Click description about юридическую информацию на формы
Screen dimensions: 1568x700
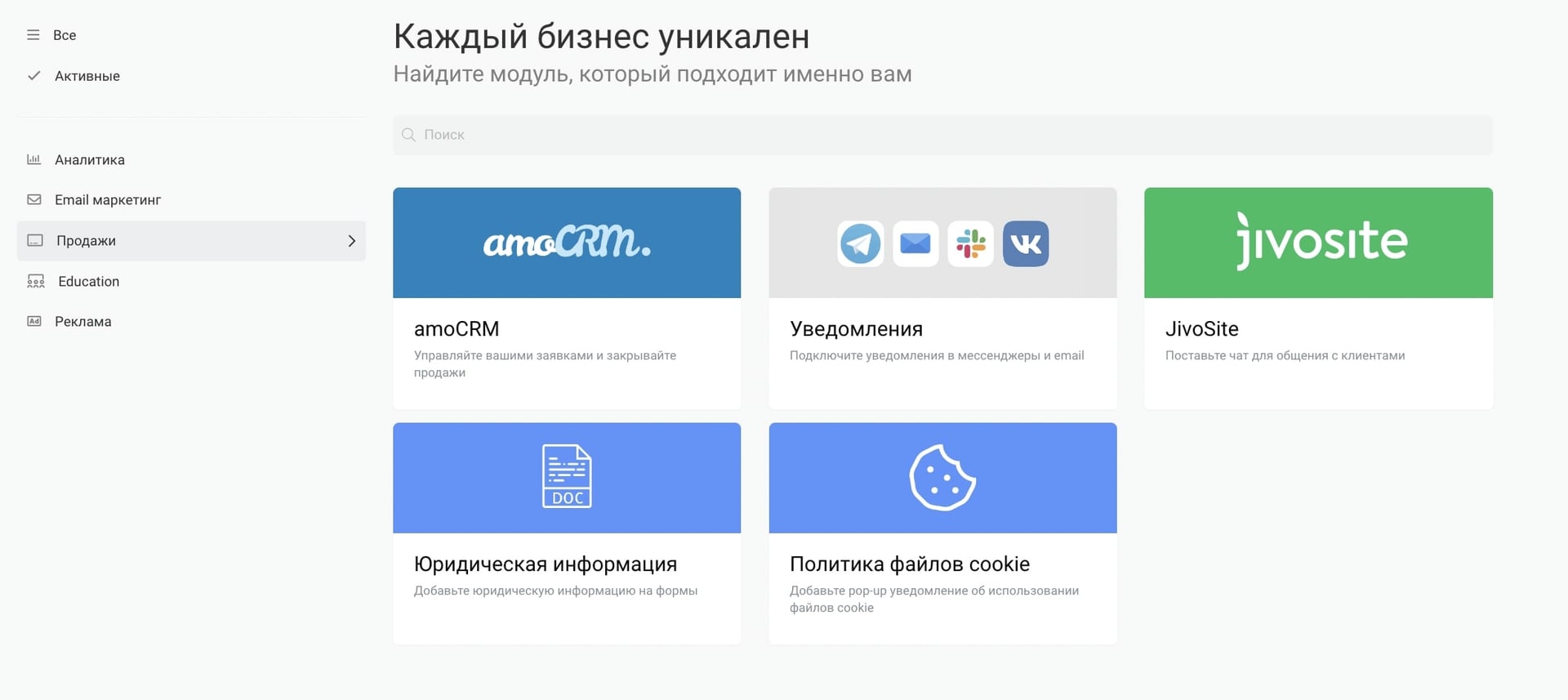click(x=555, y=591)
